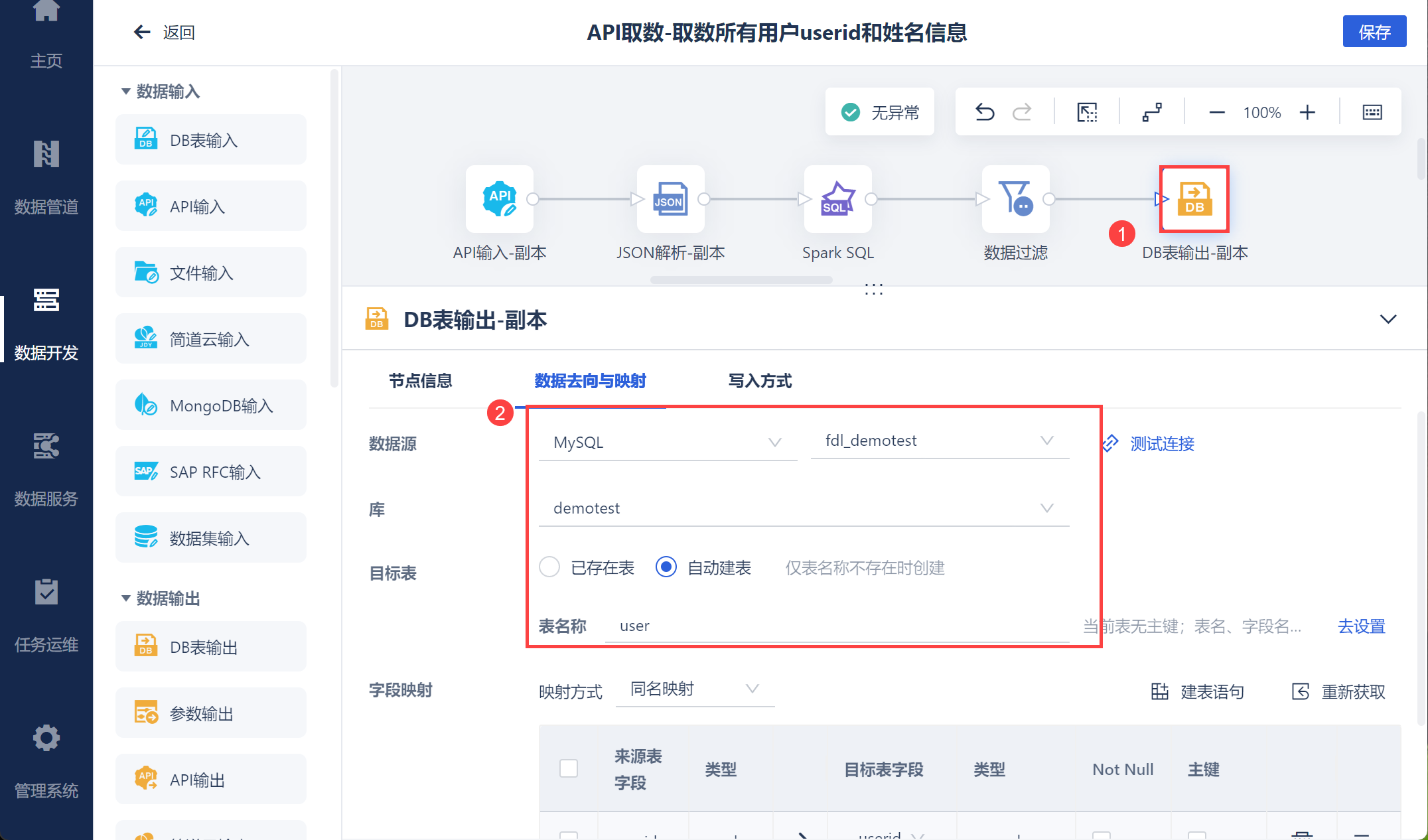Viewport: 1428px width, 840px height.
Task: Select the 自动建表 radio button
Action: tap(666, 567)
